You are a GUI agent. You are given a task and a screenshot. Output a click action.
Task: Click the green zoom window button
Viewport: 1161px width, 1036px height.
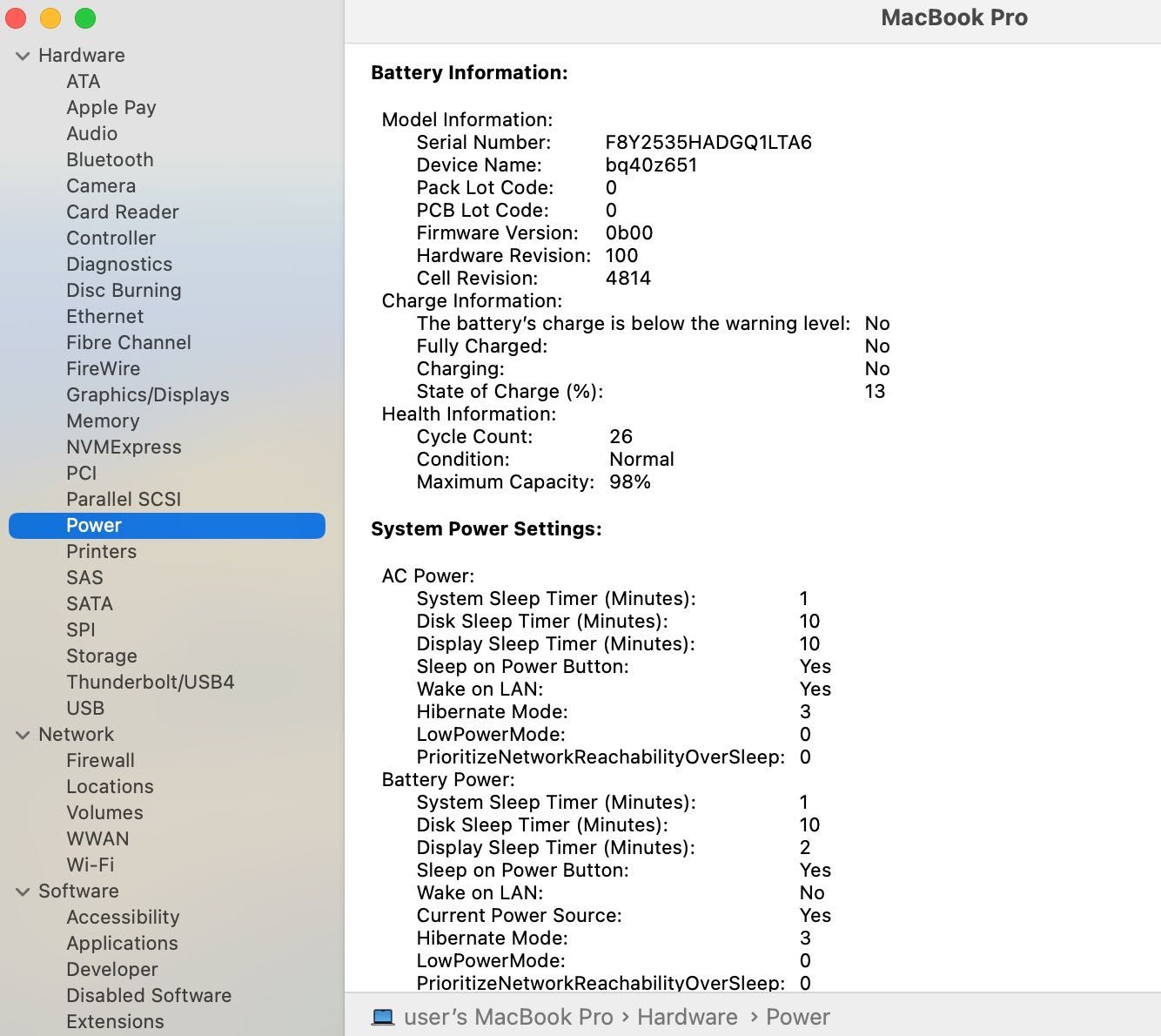[x=85, y=17]
